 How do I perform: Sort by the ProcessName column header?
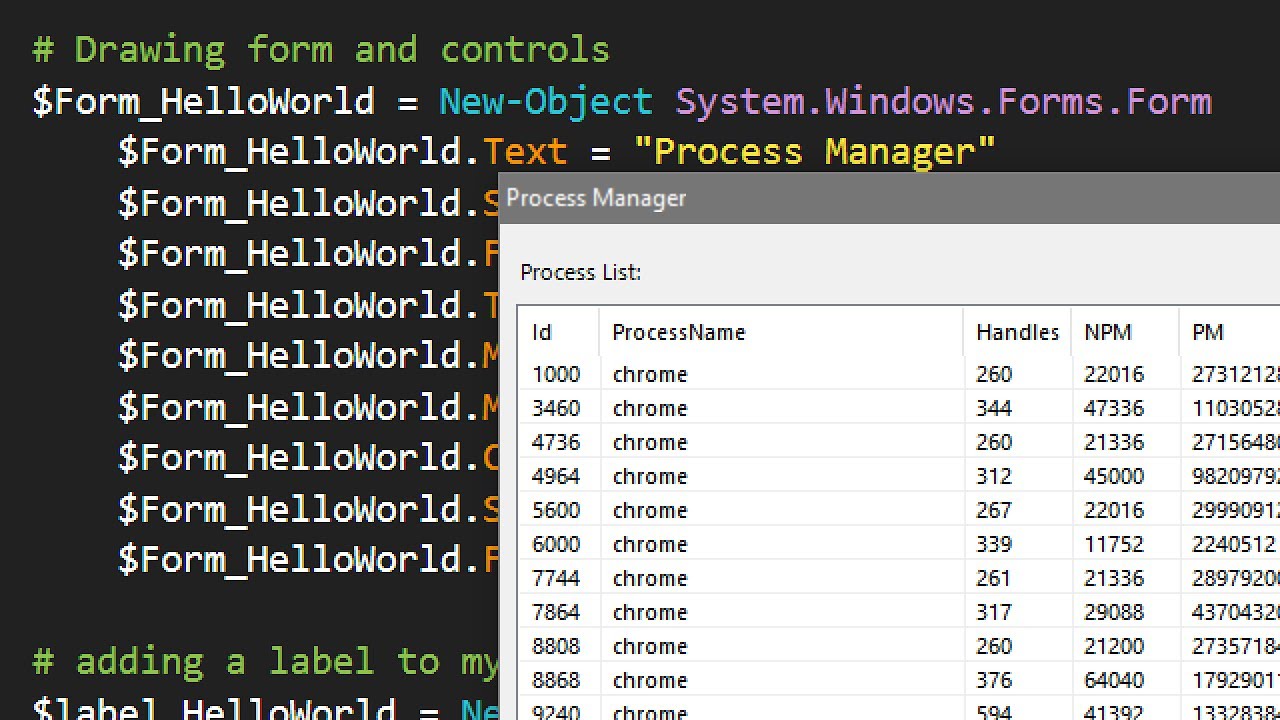(781, 332)
